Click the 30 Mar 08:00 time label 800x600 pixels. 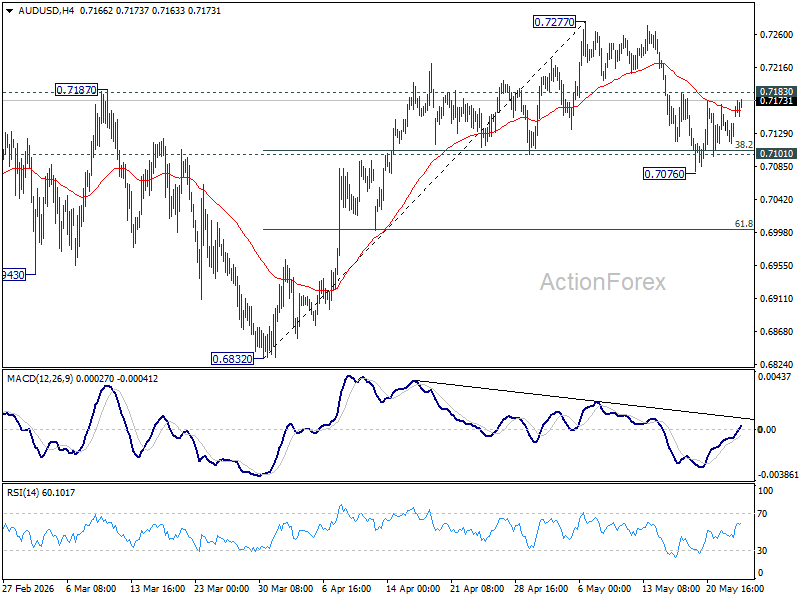[286, 589]
